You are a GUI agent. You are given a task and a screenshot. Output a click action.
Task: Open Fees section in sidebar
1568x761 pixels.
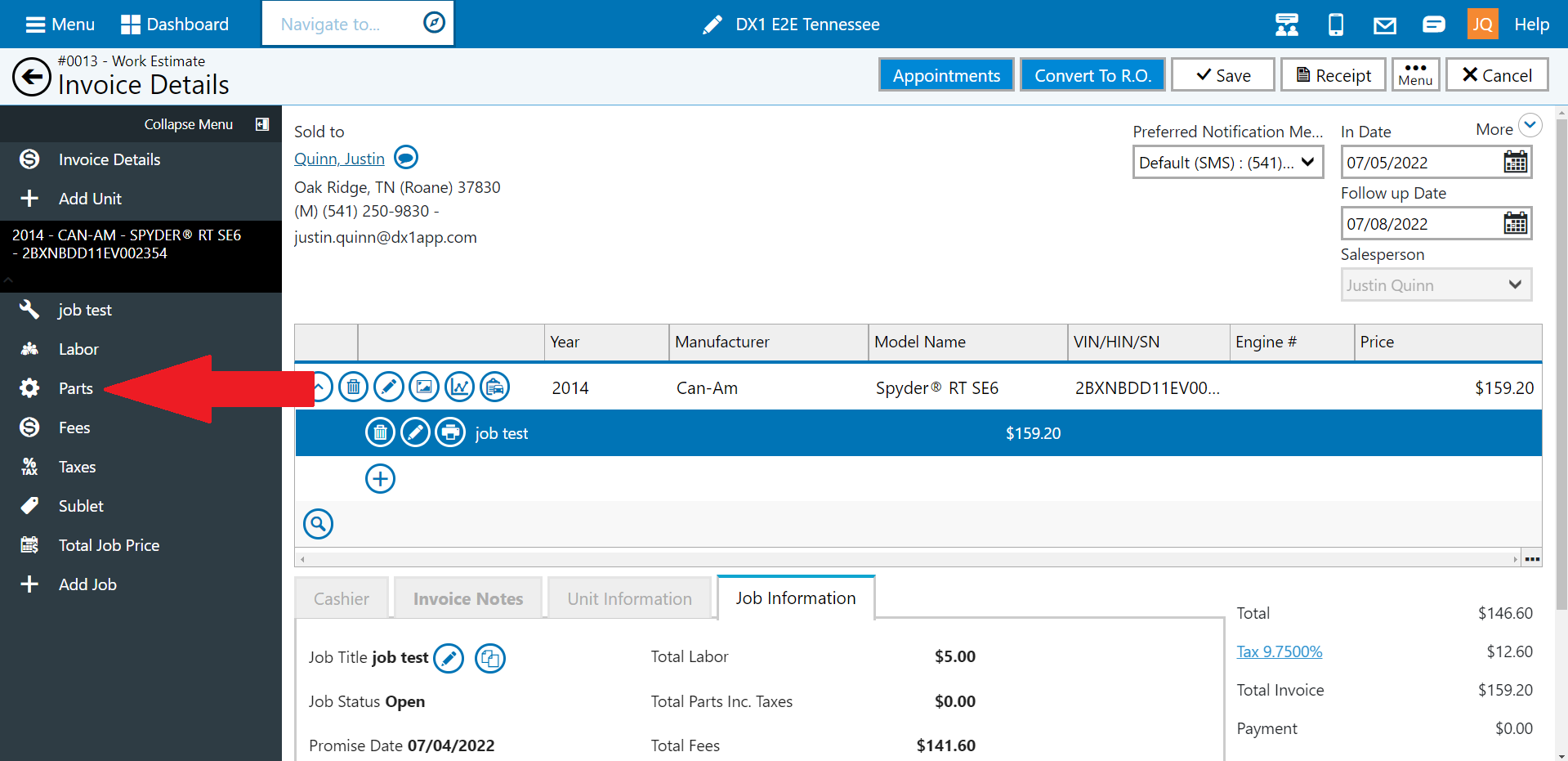coord(74,428)
